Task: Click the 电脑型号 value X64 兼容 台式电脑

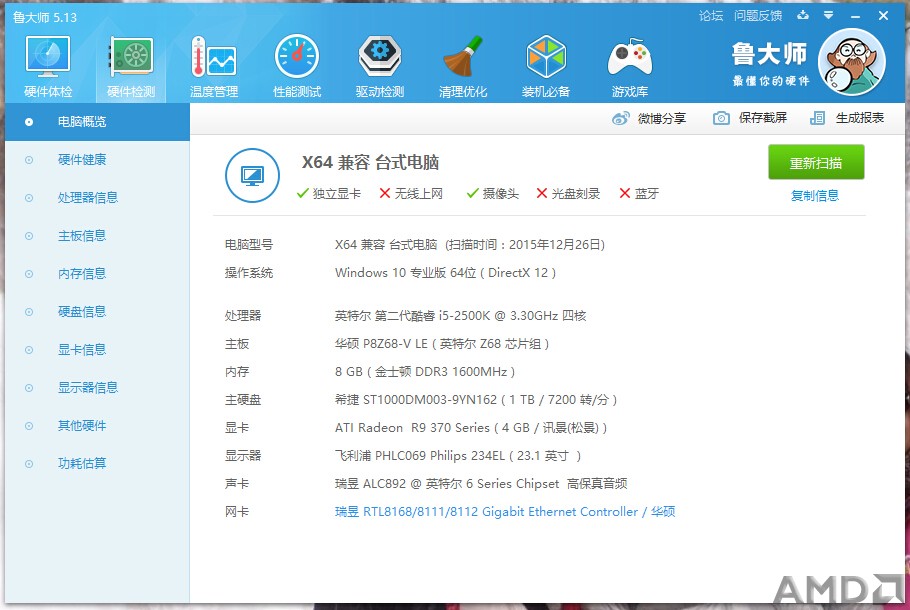Action: coord(470,244)
